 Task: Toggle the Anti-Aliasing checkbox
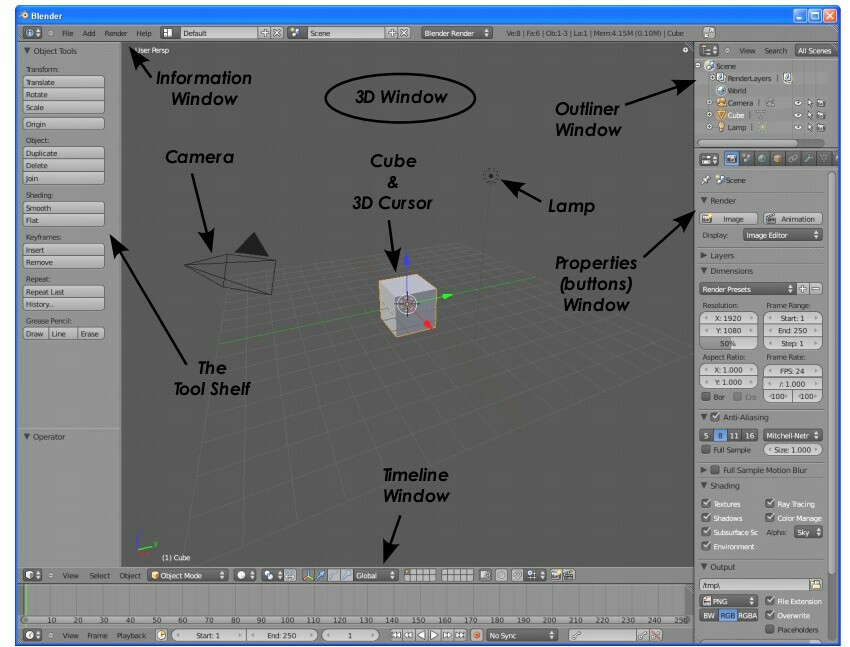715,417
